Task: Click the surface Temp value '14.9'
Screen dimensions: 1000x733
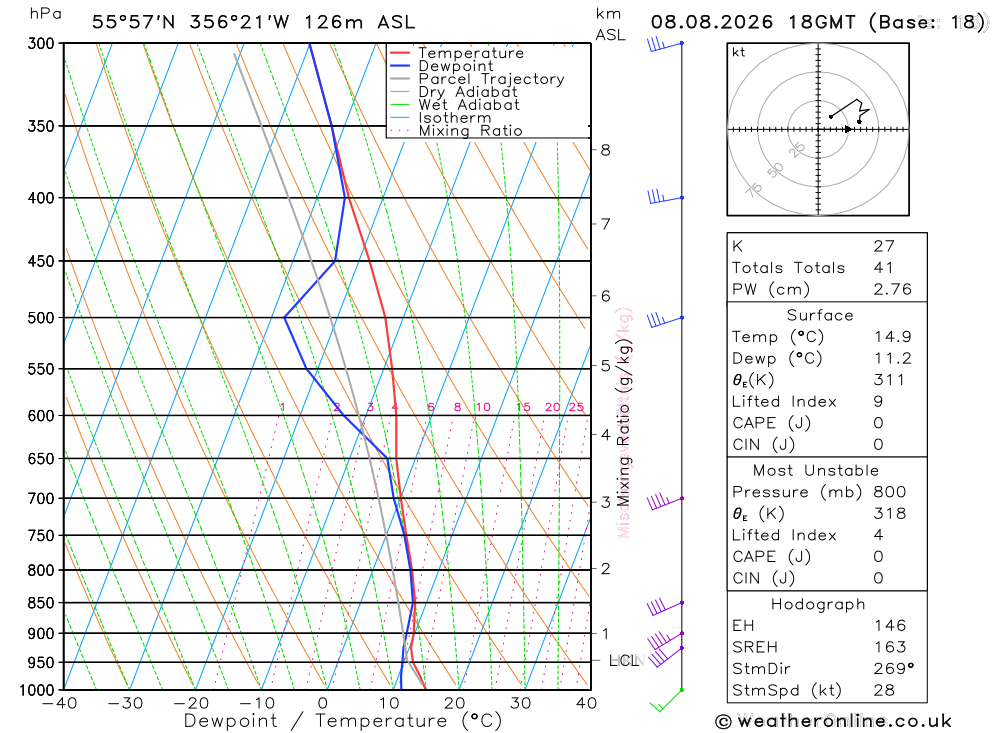Action: pyautogui.click(x=893, y=337)
